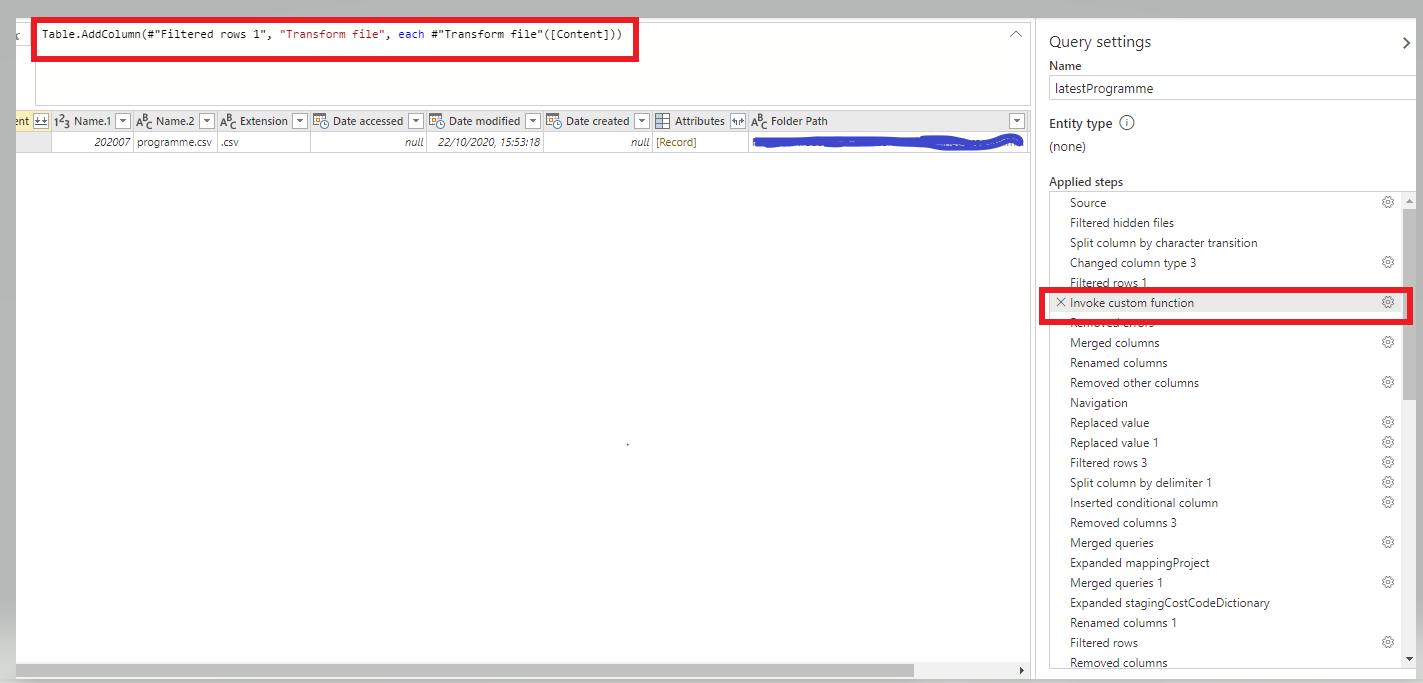Click the Entity type info icon
This screenshot has width=1423, height=683.
point(1127,123)
